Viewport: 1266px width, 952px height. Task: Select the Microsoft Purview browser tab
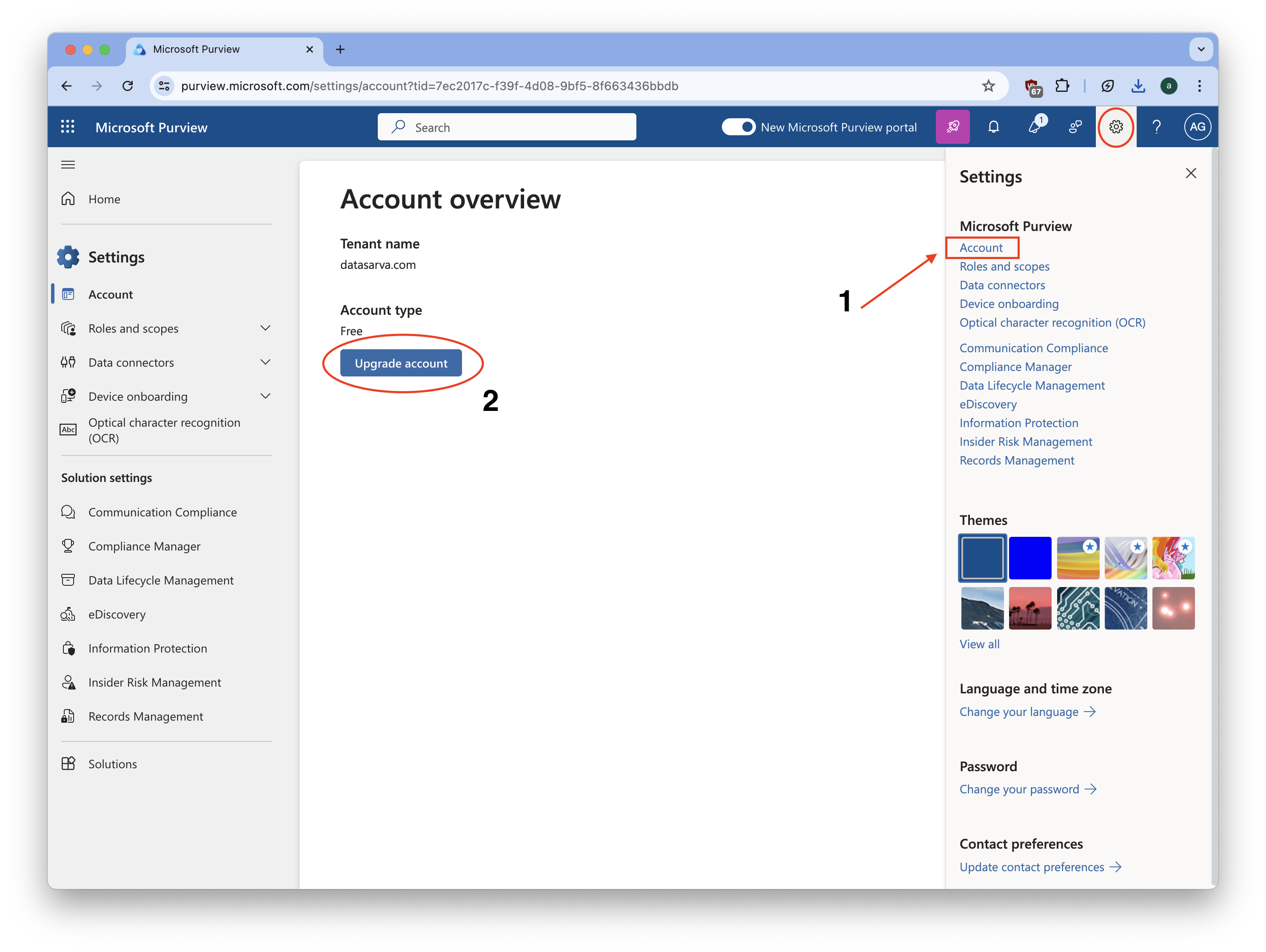(224, 49)
